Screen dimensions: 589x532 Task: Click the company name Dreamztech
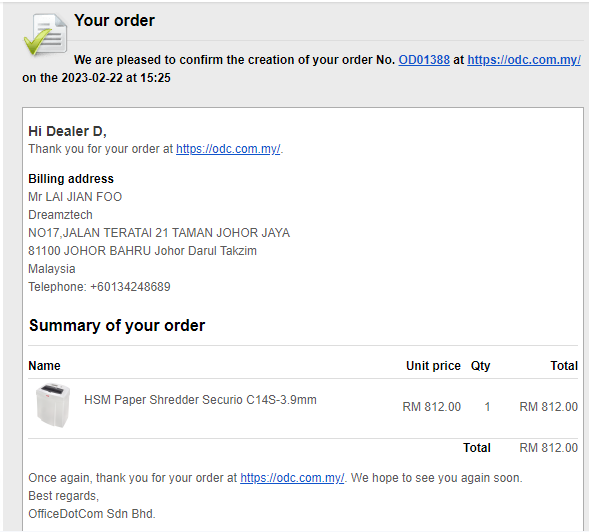[60, 215]
